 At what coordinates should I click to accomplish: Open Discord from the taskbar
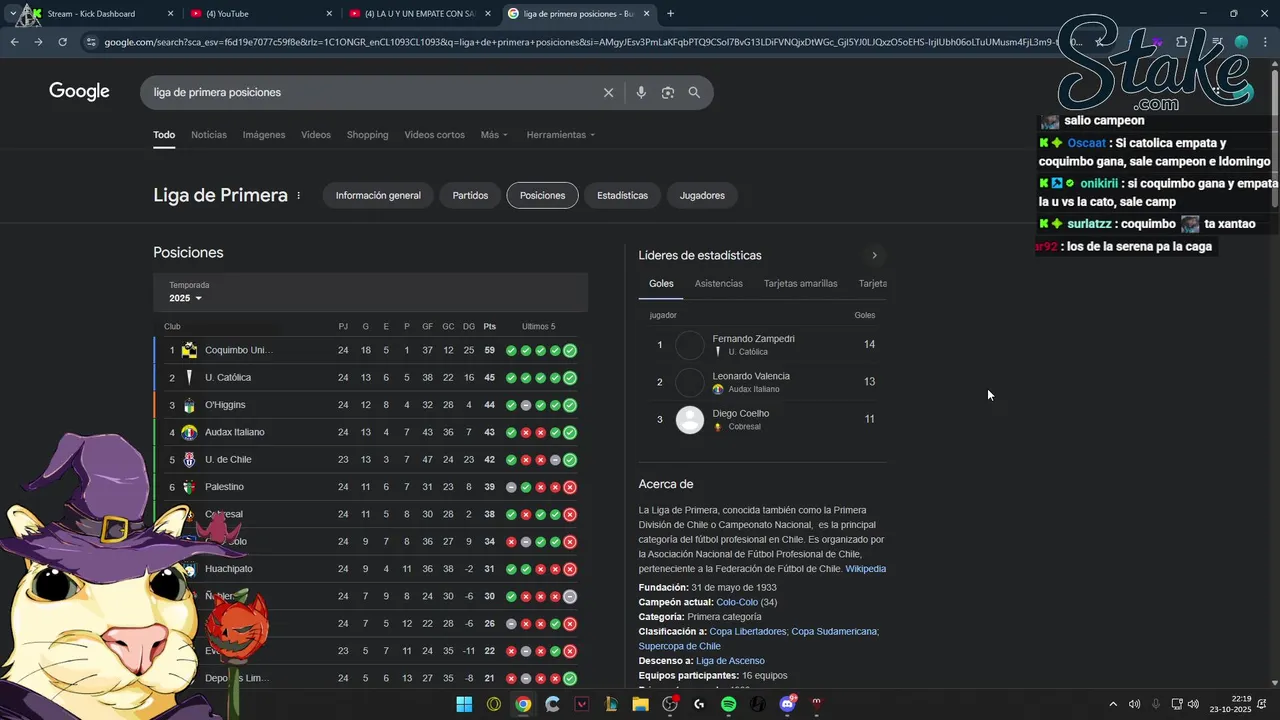pyautogui.click(x=787, y=704)
